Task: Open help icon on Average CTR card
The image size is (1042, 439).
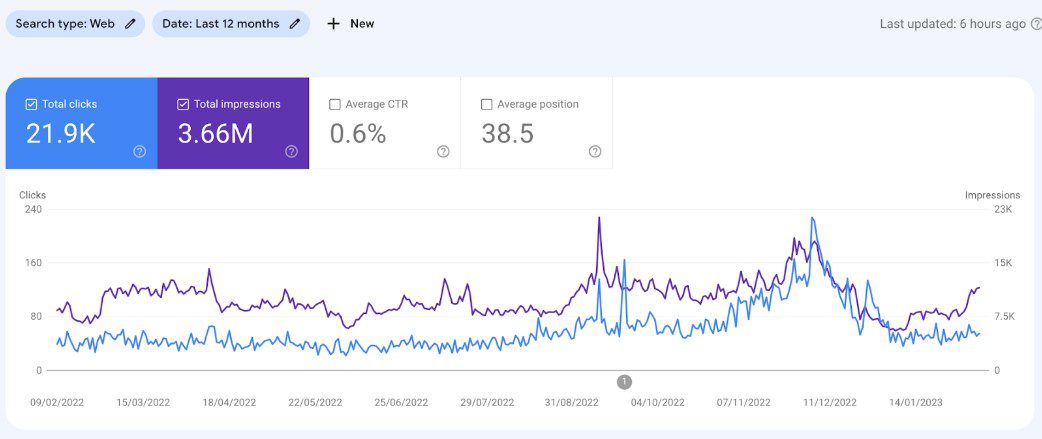Action: click(x=443, y=151)
